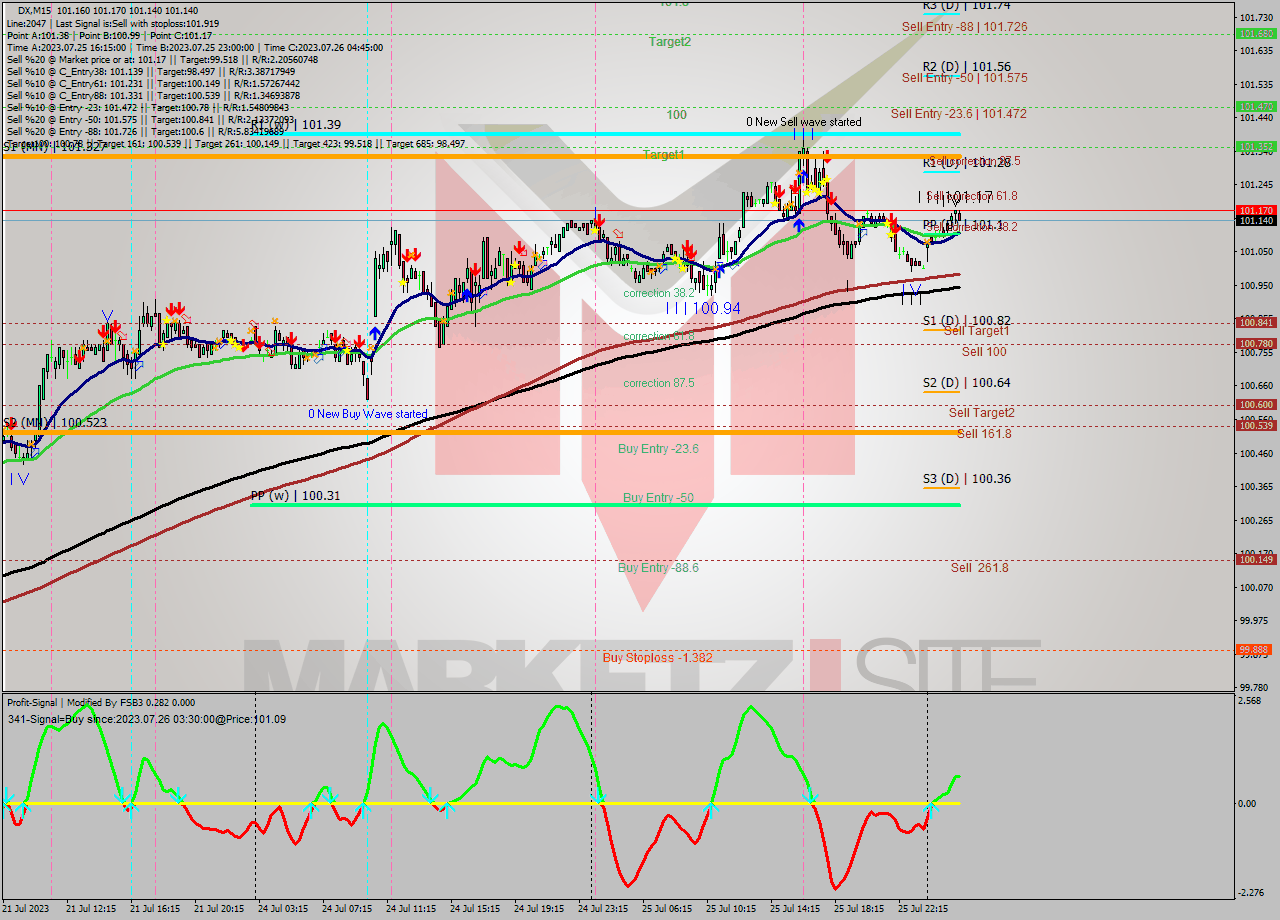Image resolution: width=1280 pixels, height=920 pixels.
Task: Click the 100.841 price axis tag
Action: tap(1256, 322)
